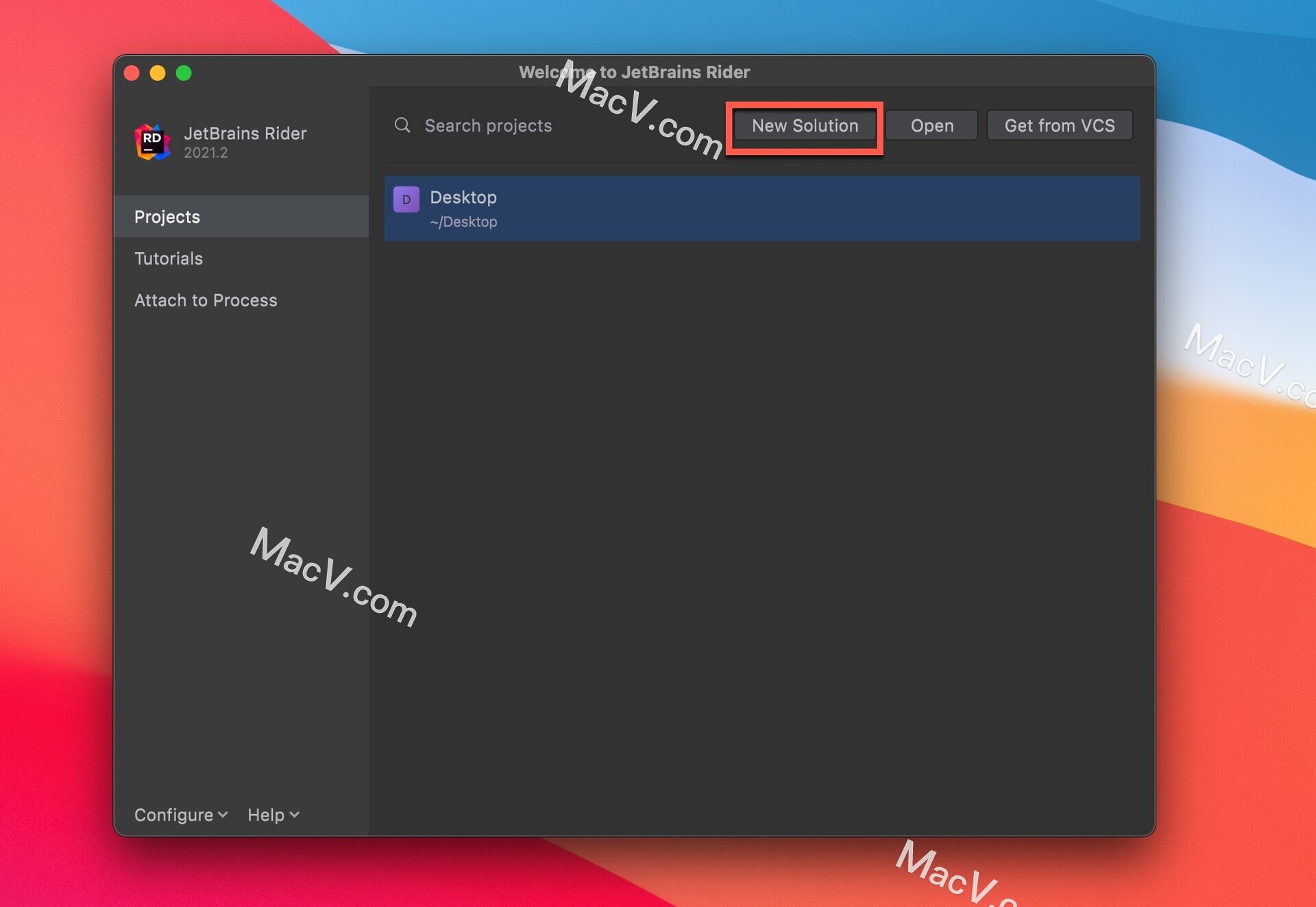Click the purple D project icon
This screenshot has width=1316, height=907.
click(406, 199)
